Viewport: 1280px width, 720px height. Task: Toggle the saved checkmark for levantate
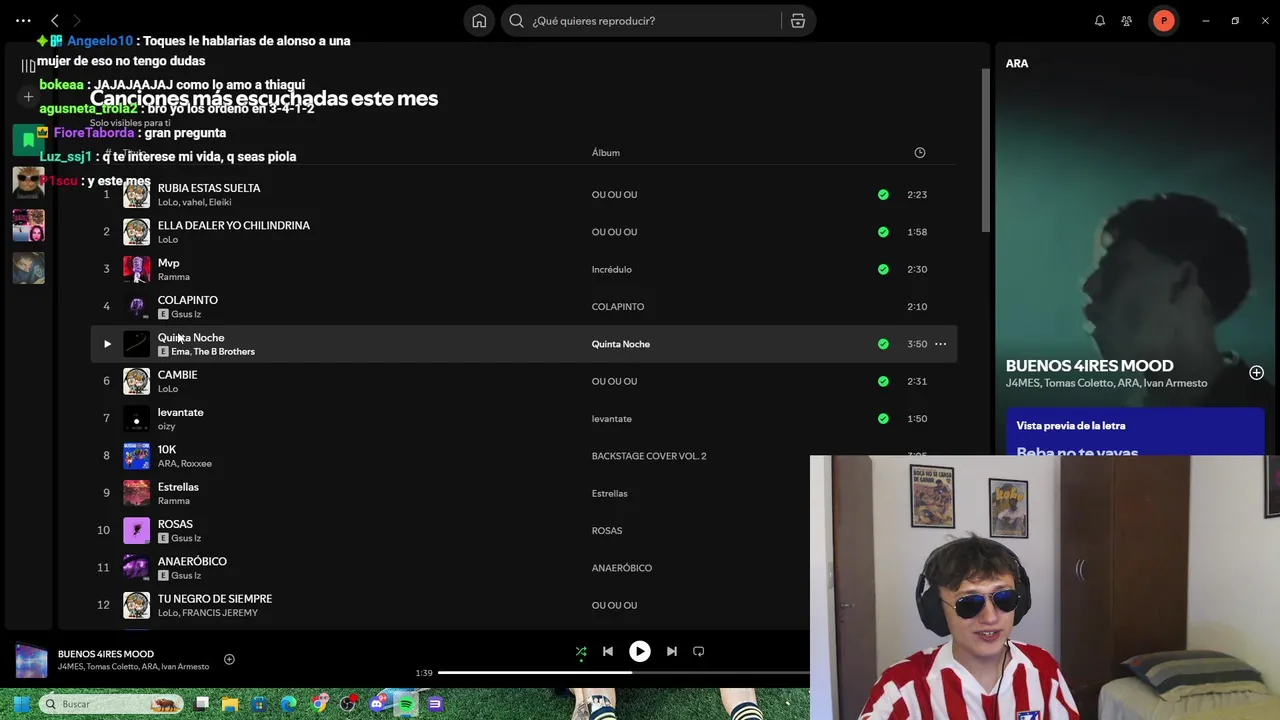point(883,418)
